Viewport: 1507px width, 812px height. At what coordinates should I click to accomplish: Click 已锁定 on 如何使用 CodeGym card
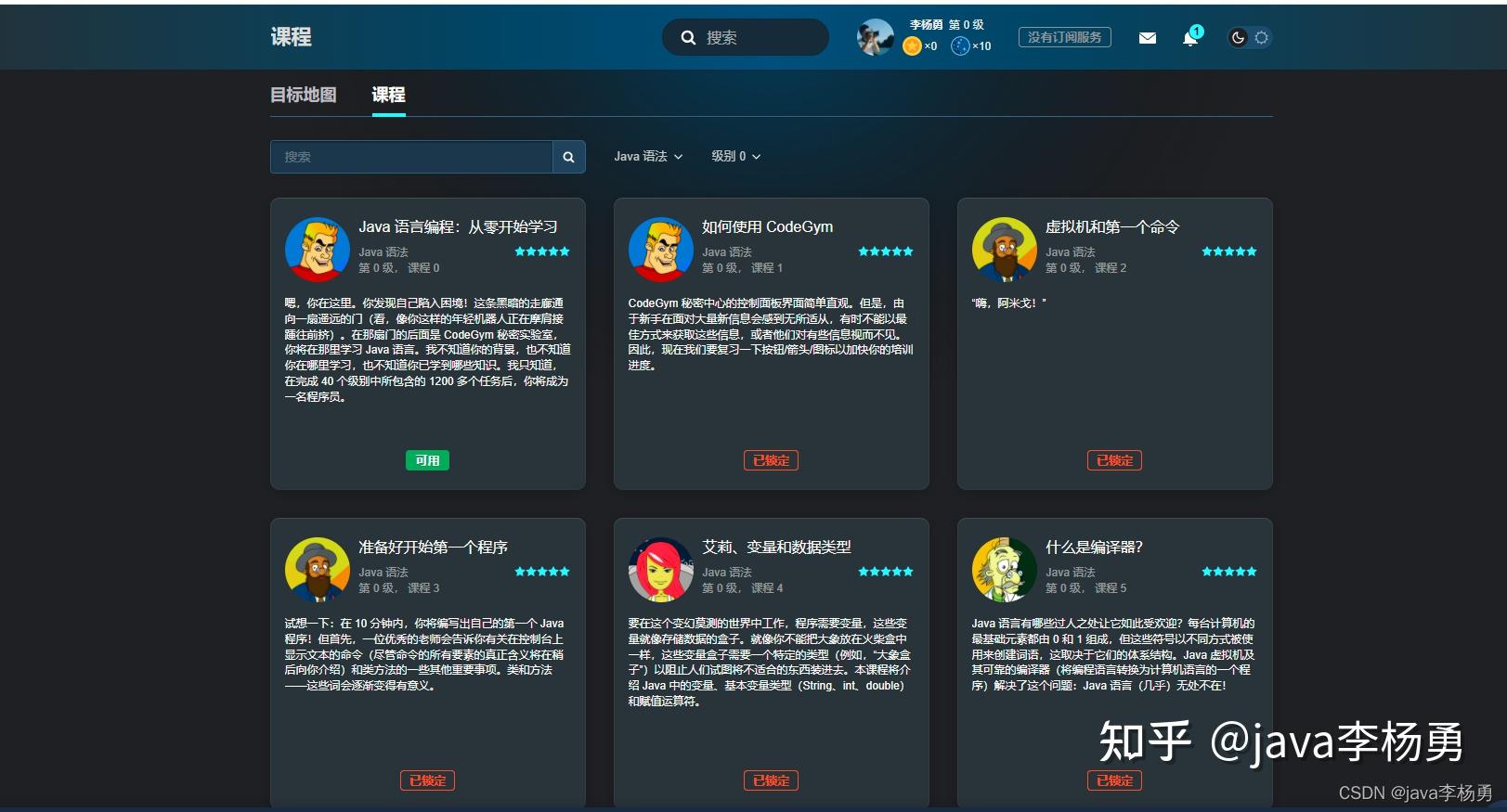point(771,460)
